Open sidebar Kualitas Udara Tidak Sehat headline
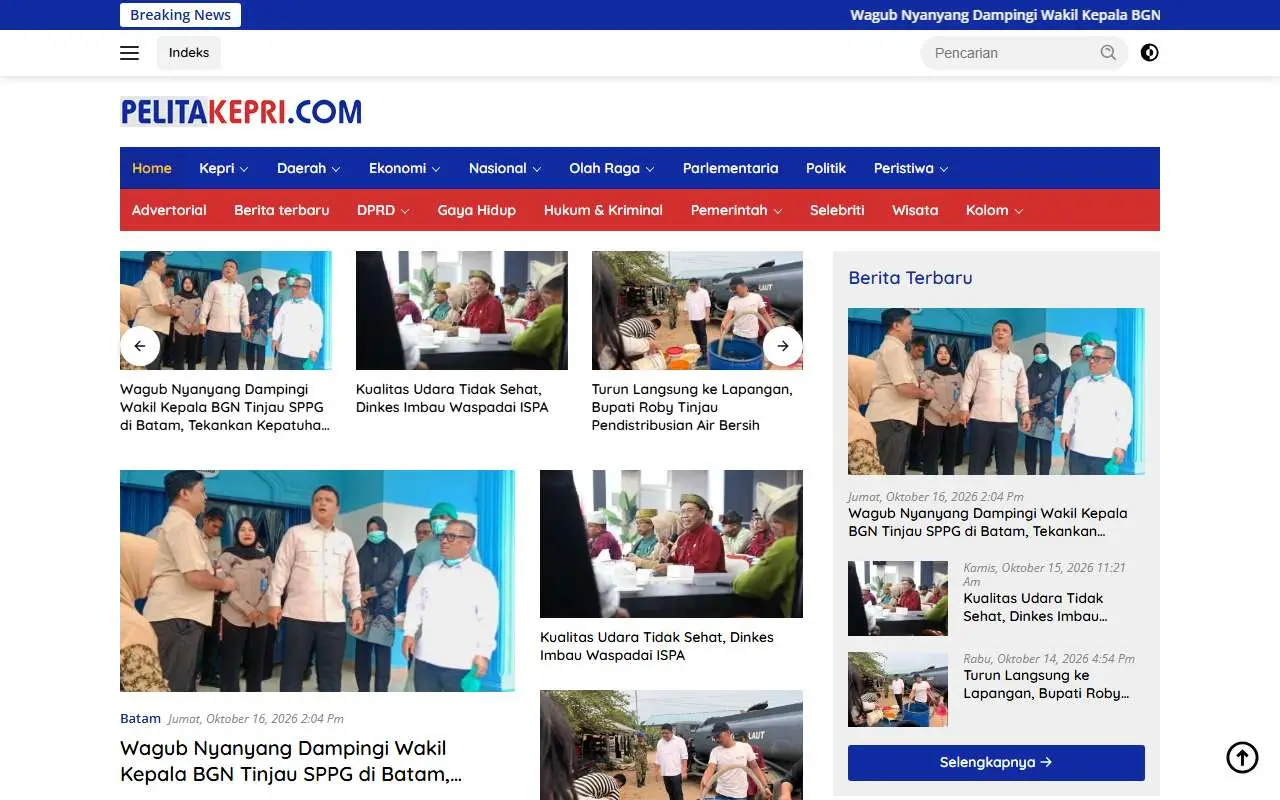The image size is (1280, 800). [1035, 607]
